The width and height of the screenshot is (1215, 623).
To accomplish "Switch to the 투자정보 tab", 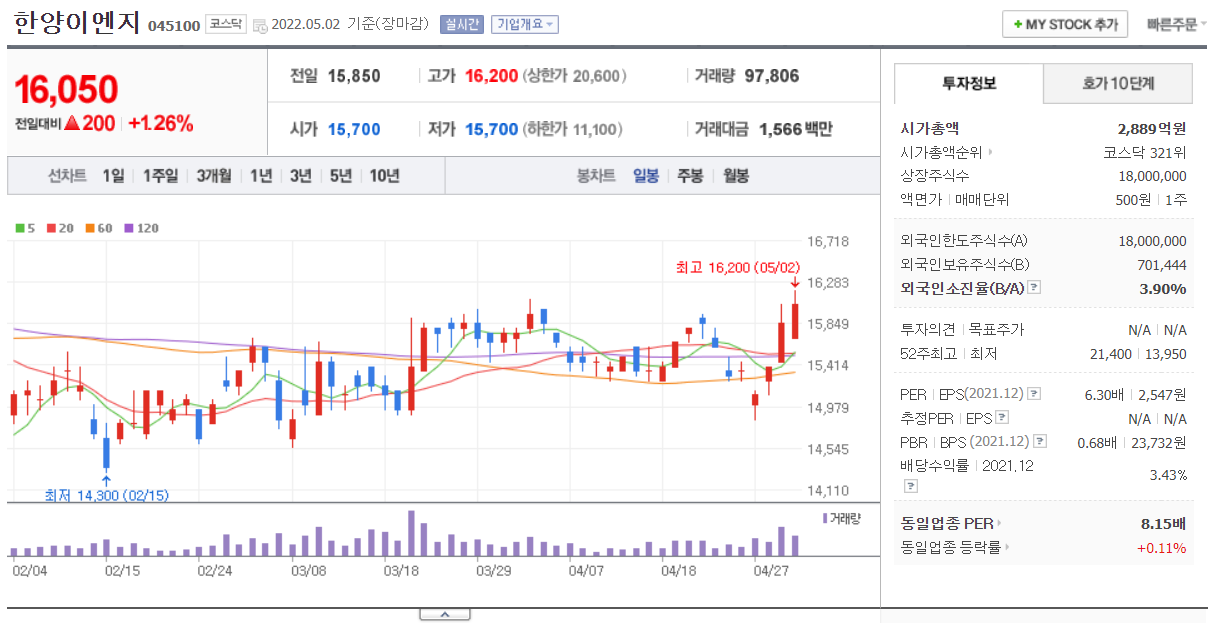I will click(x=968, y=84).
